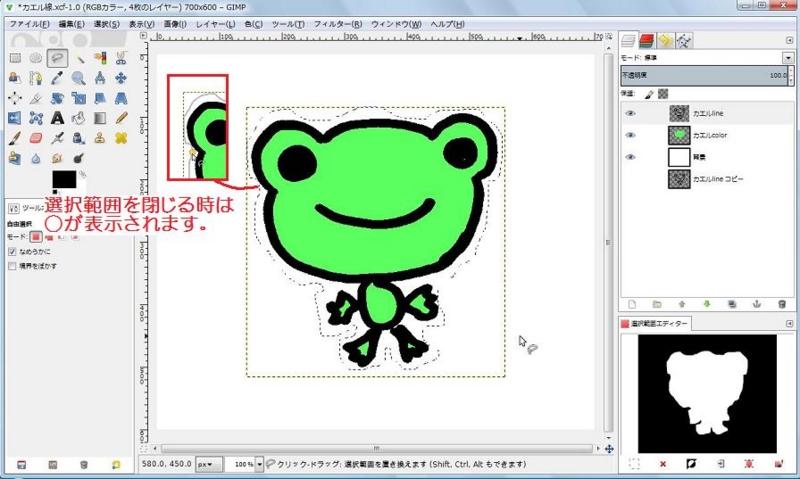Select the Paths tool
The height and width of the screenshot is (479, 800).
pos(36,78)
